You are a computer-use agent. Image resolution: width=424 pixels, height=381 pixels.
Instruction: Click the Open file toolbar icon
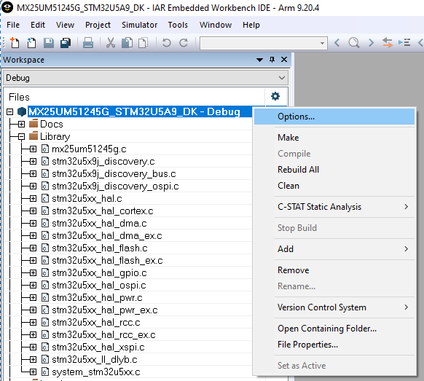coord(31,43)
